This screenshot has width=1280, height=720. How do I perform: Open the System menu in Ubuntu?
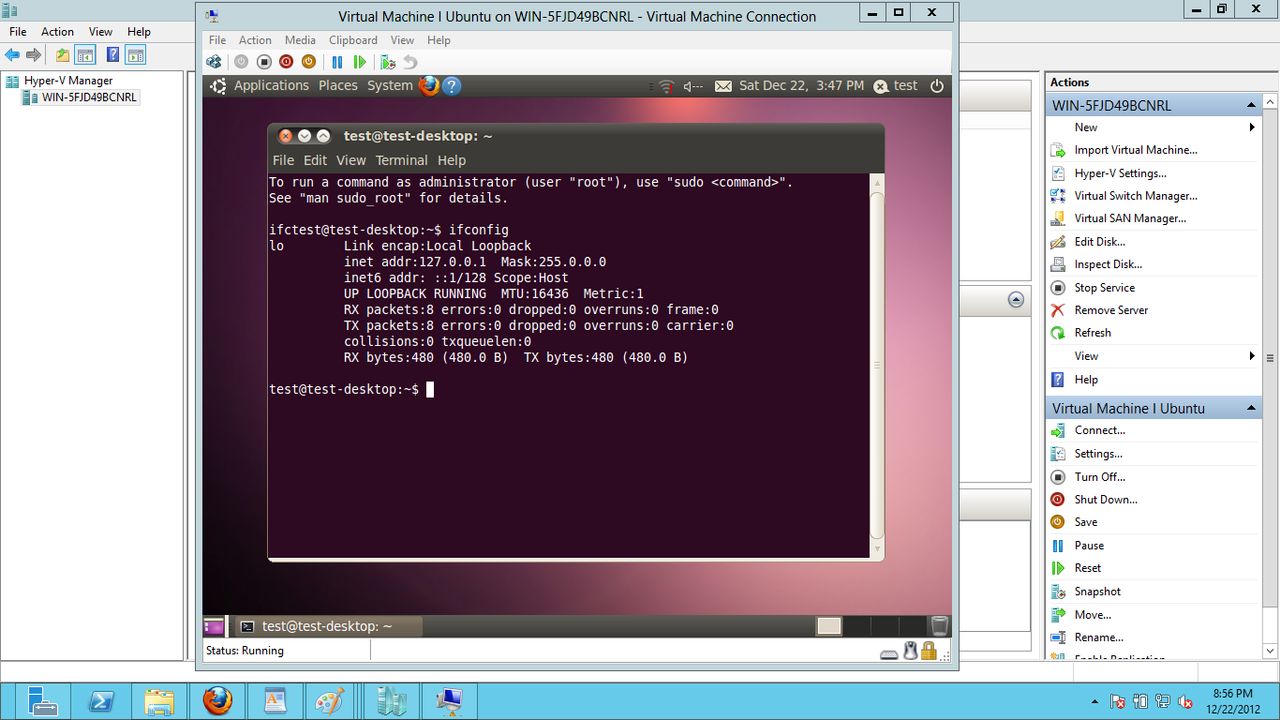pos(390,86)
